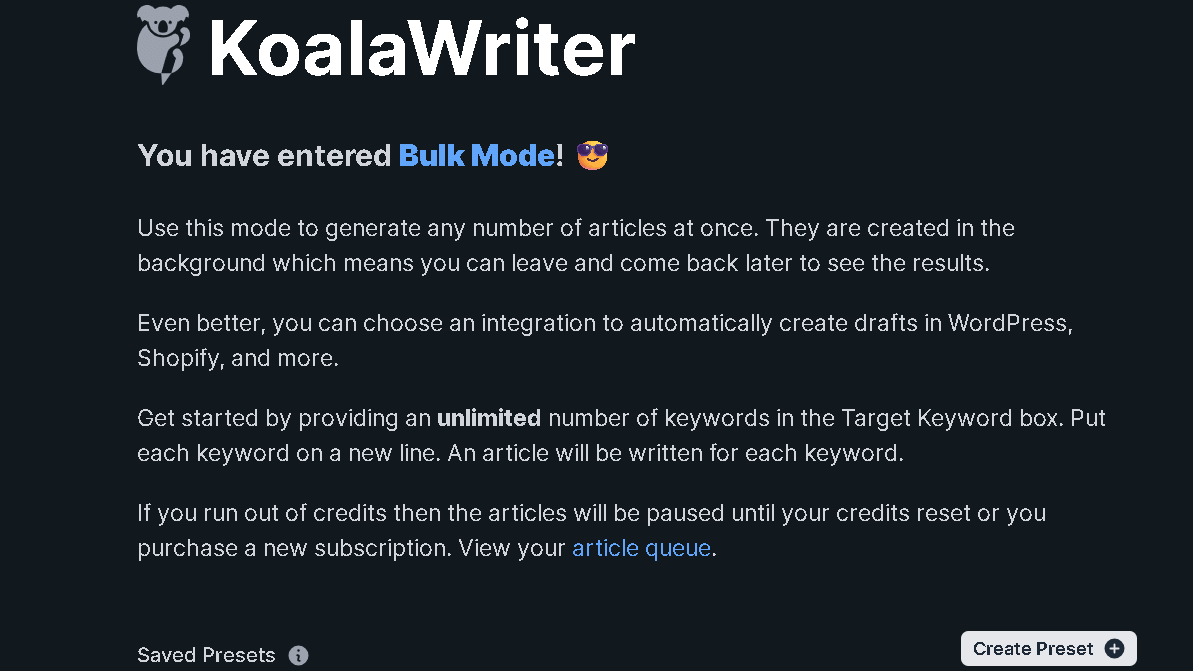Click the article queue hyperlink in the paragraph
This screenshot has height=671, width=1193.
pyautogui.click(x=641, y=548)
